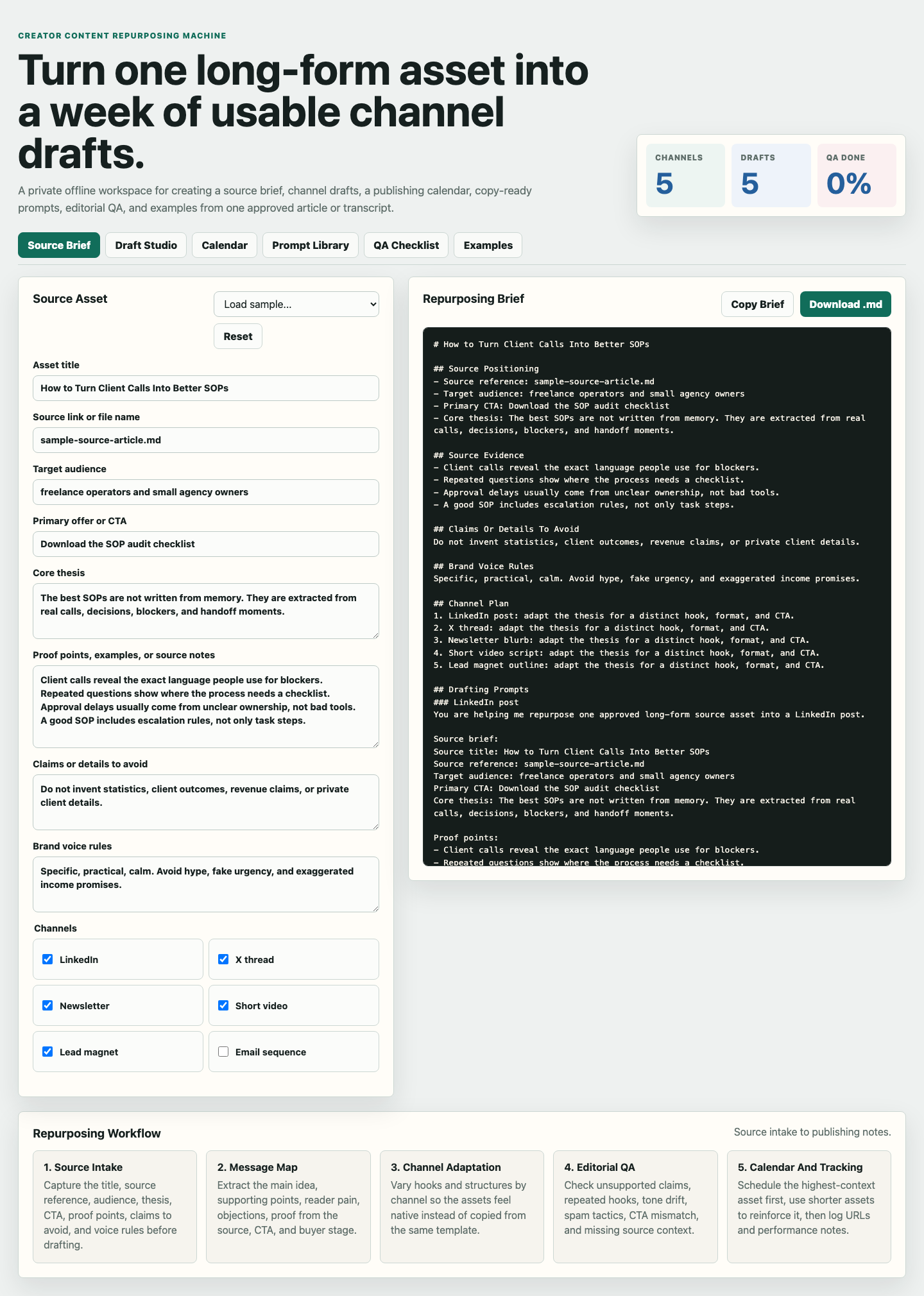The image size is (924, 1296).
Task: Toggle the Newsletter channel checkbox
Action: [47, 1005]
